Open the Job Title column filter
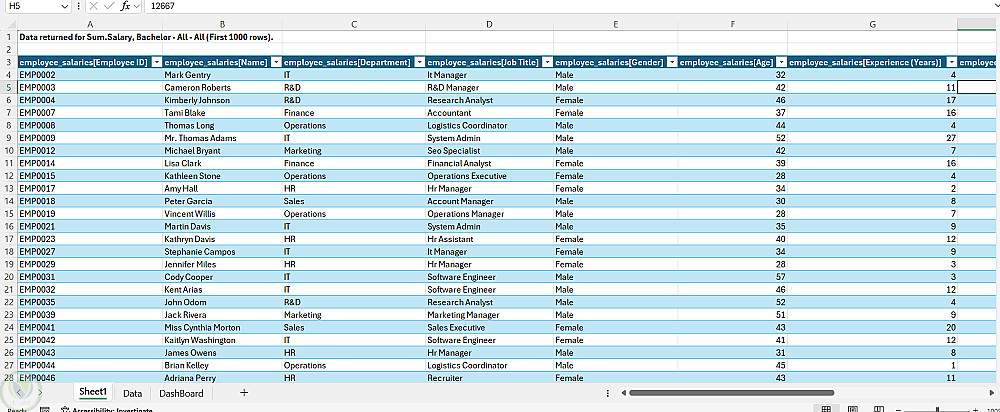The width and height of the screenshot is (1000, 412). pos(547,62)
